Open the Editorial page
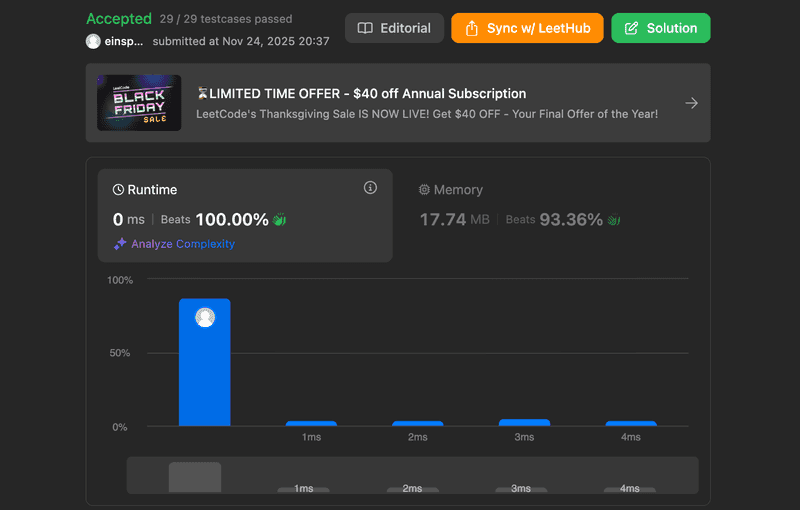 point(394,28)
